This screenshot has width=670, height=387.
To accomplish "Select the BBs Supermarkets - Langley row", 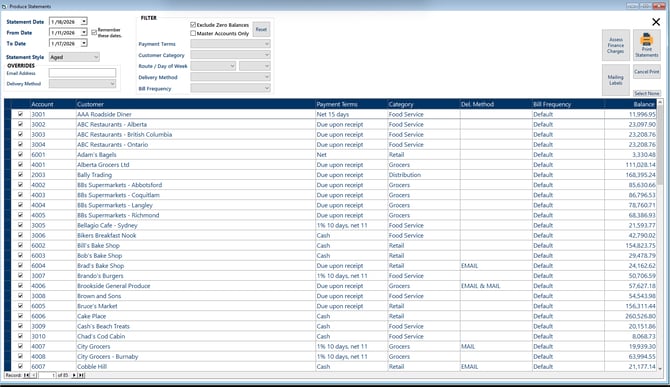I will (x=333, y=205).
